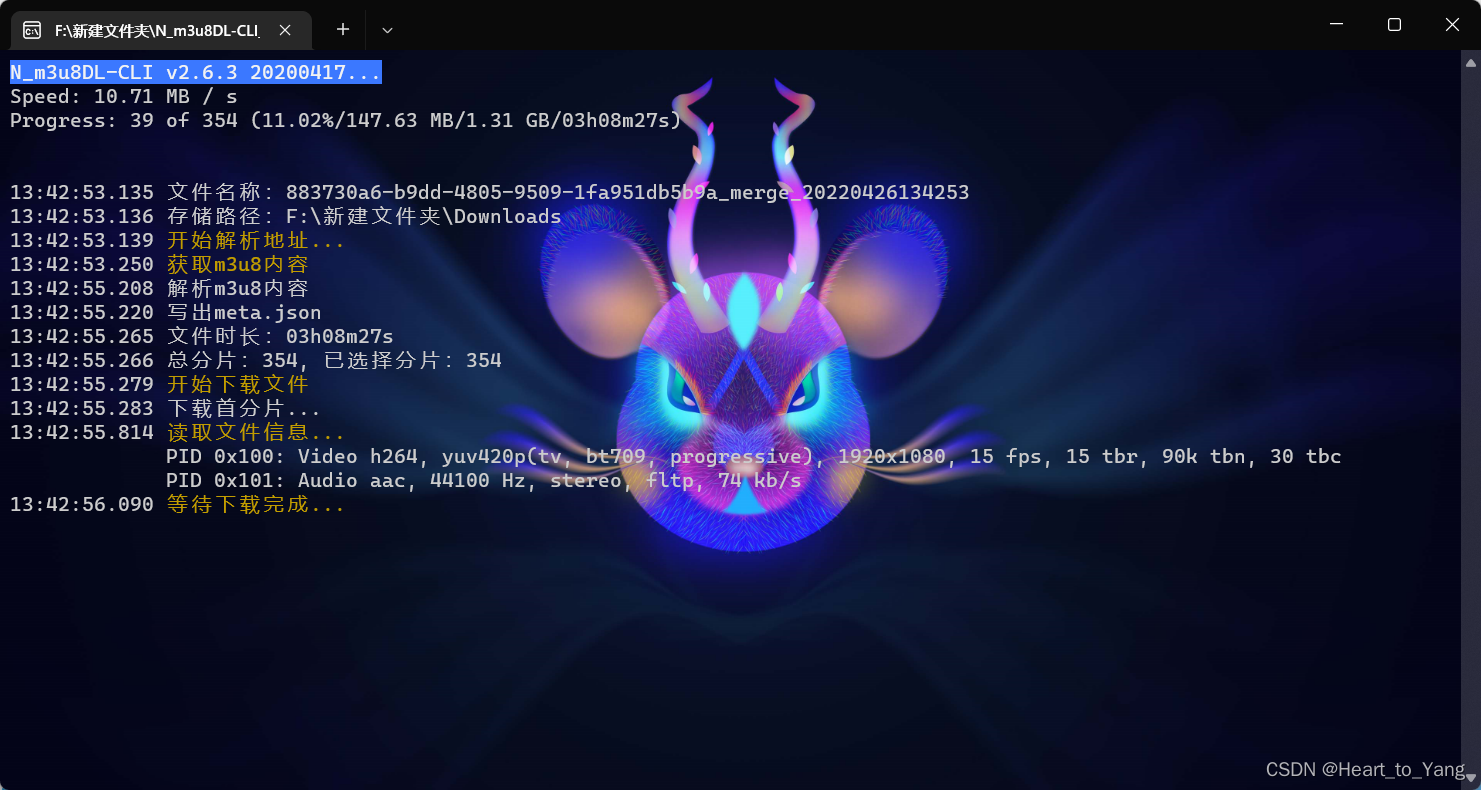
Task: Click the Speed: 10.71 MB / s line
Action: click(124, 96)
